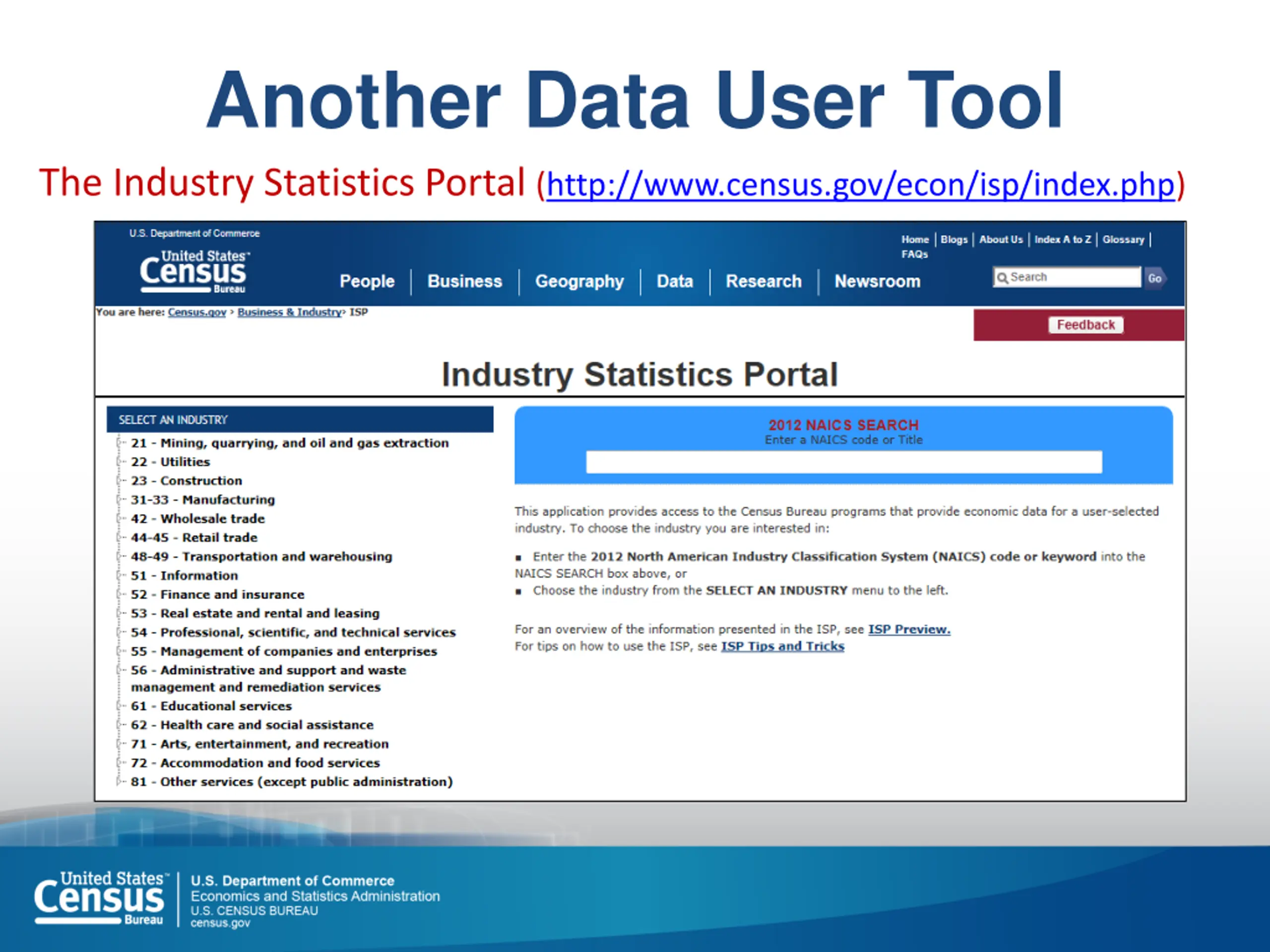This screenshot has width=1270, height=952.
Task: Open the Research navigation menu
Action: pyautogui.click(x=763, y=281)
